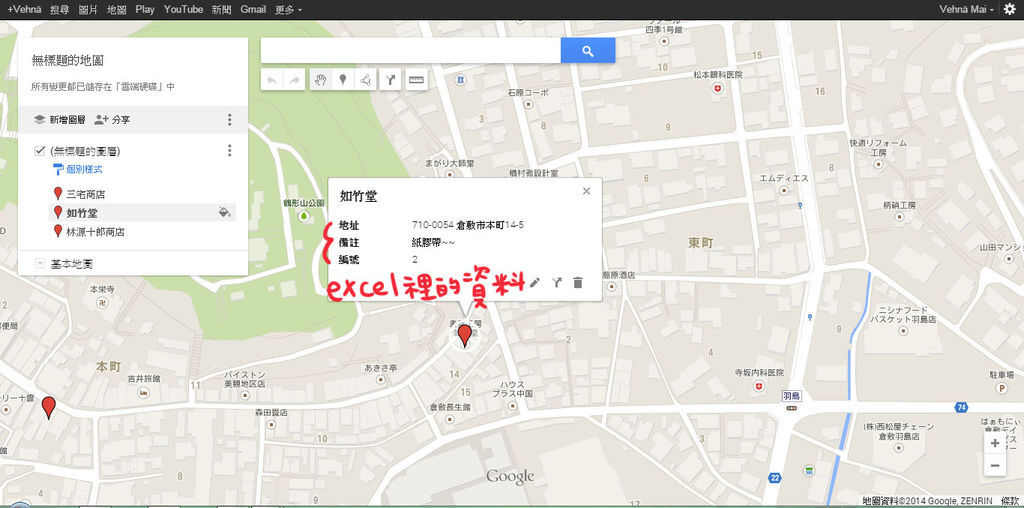
Task: Click the 倉敷長生館 map label
Action: pos(449,406)
